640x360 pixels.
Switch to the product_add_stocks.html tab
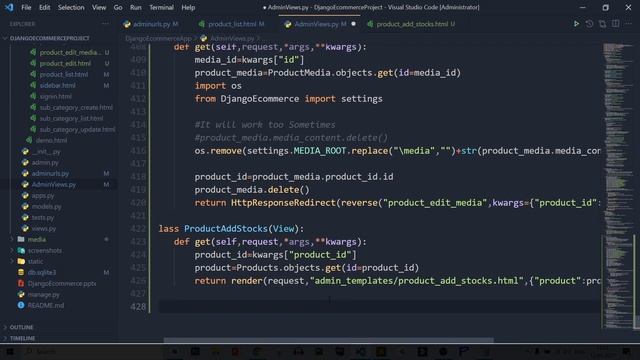(x=411, y=24)
